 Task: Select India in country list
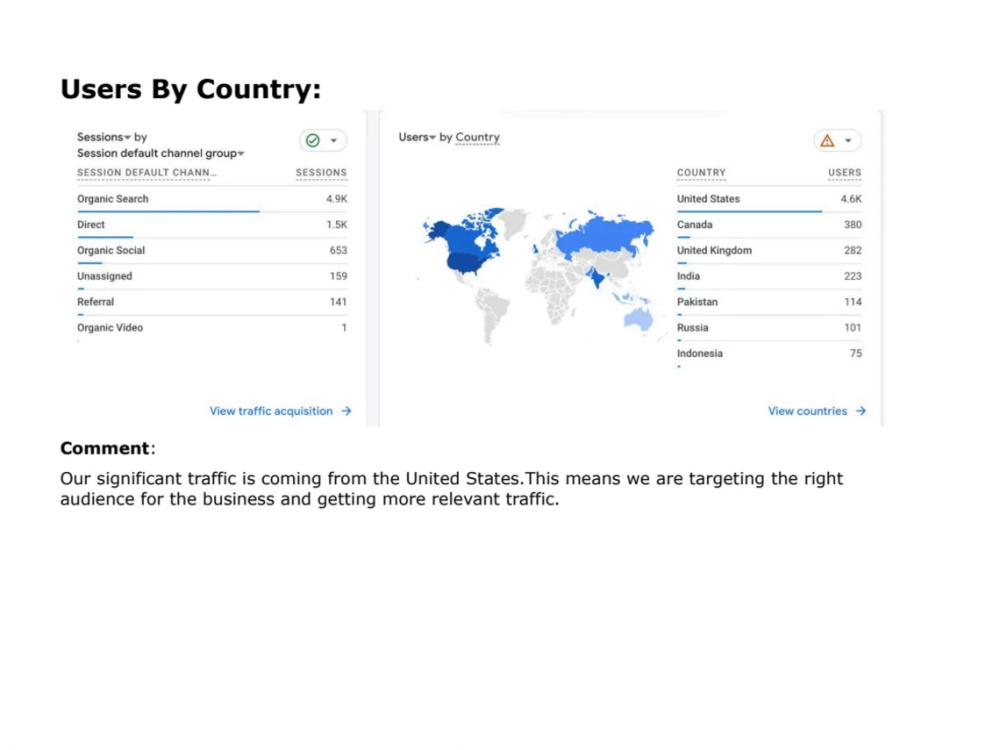[x=688, y=277]
